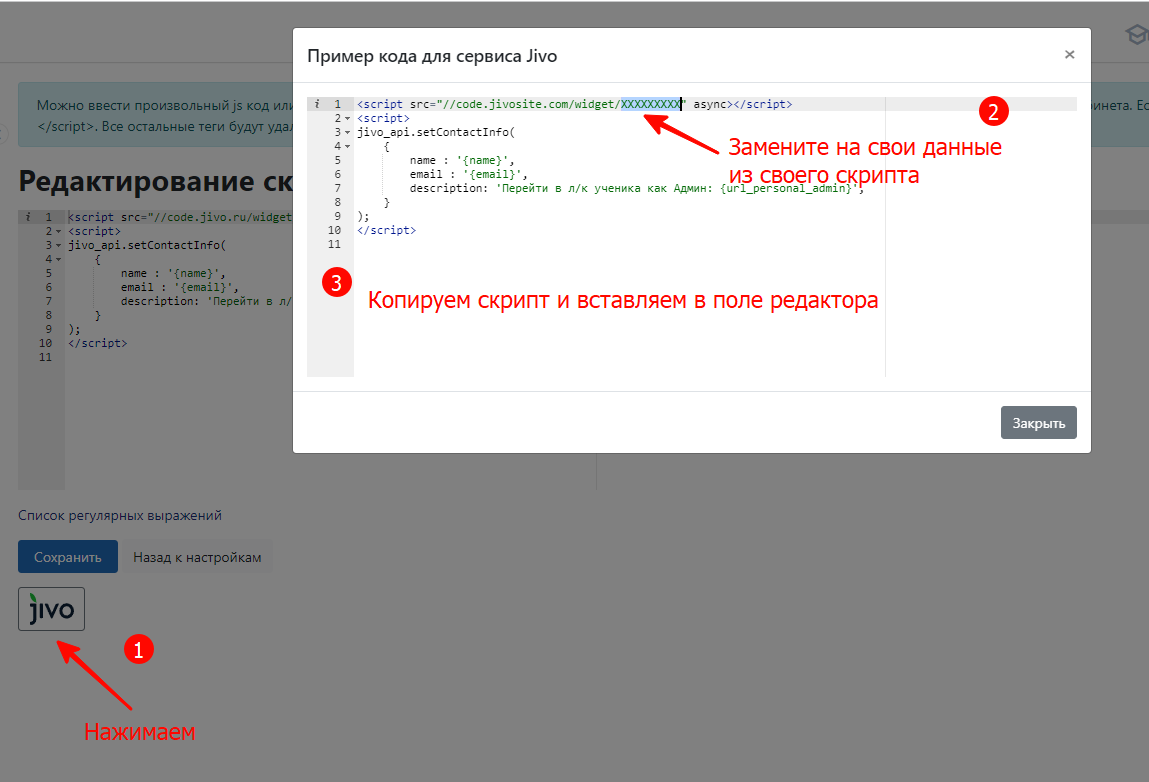The height and width of the screenshot is (782, 1149).
Task: Close the Jivo code example dialog
Action: click(x=1069, y=54)
